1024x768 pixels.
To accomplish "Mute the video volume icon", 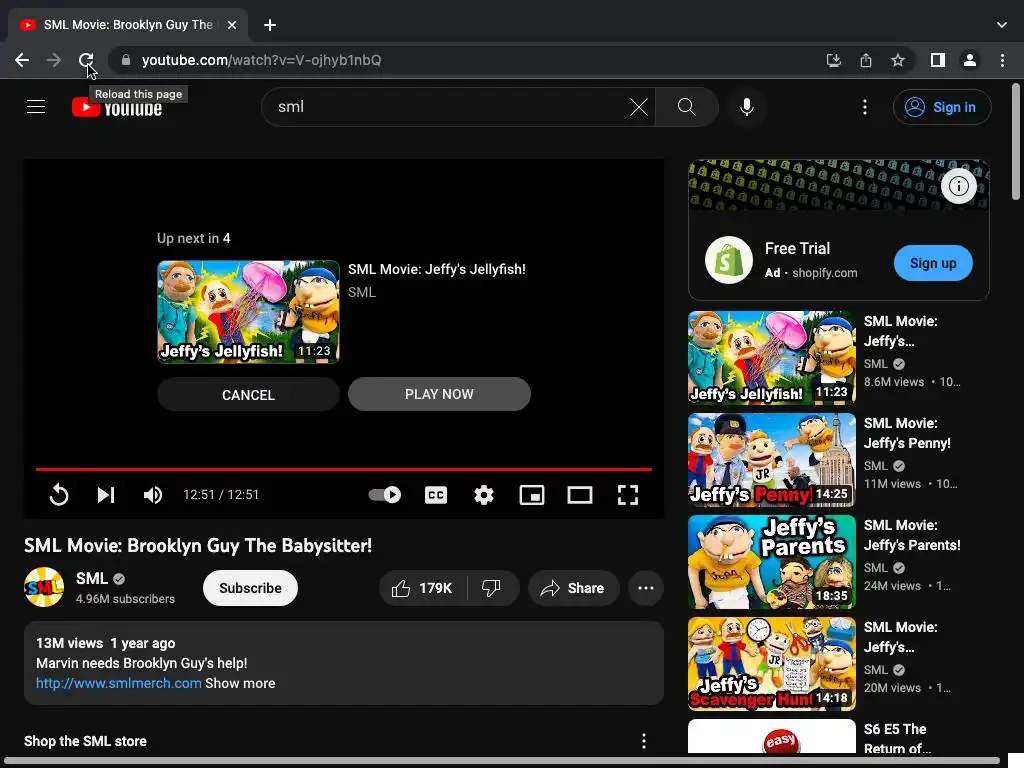I will tap(153, 494).
